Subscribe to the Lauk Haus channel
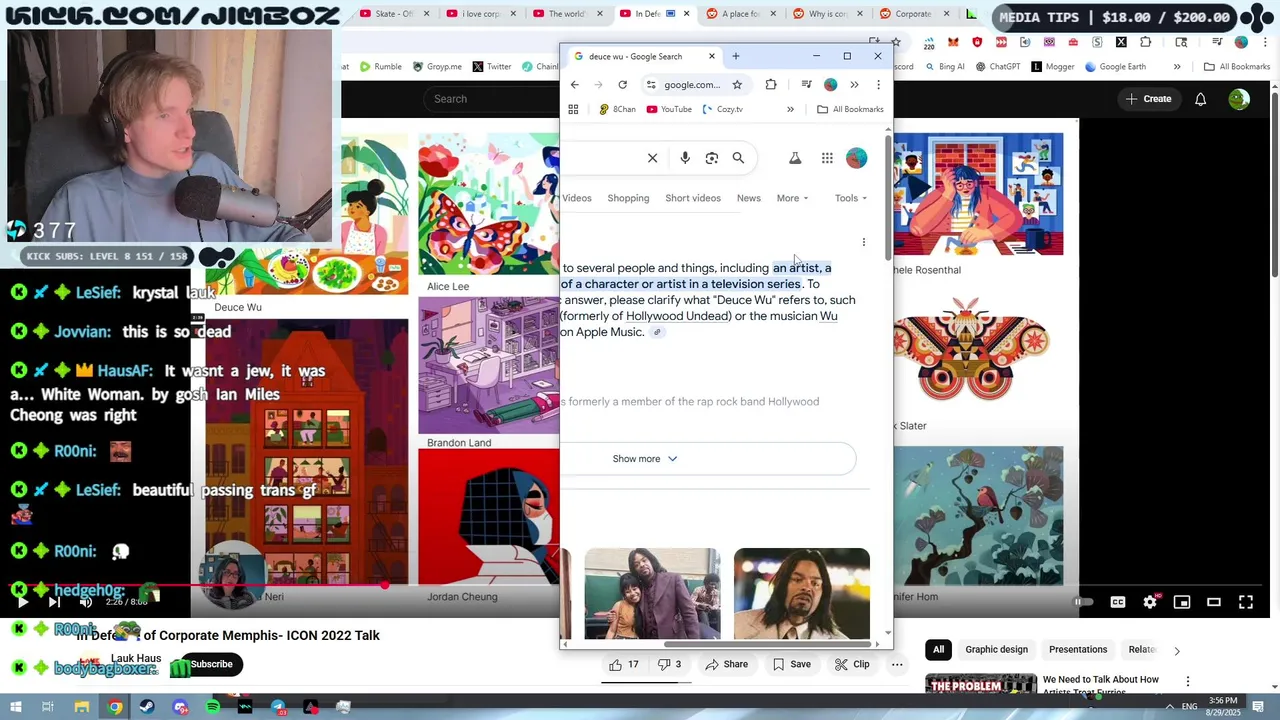Viewport: 1280px width, 720px height. click(211, 664)
